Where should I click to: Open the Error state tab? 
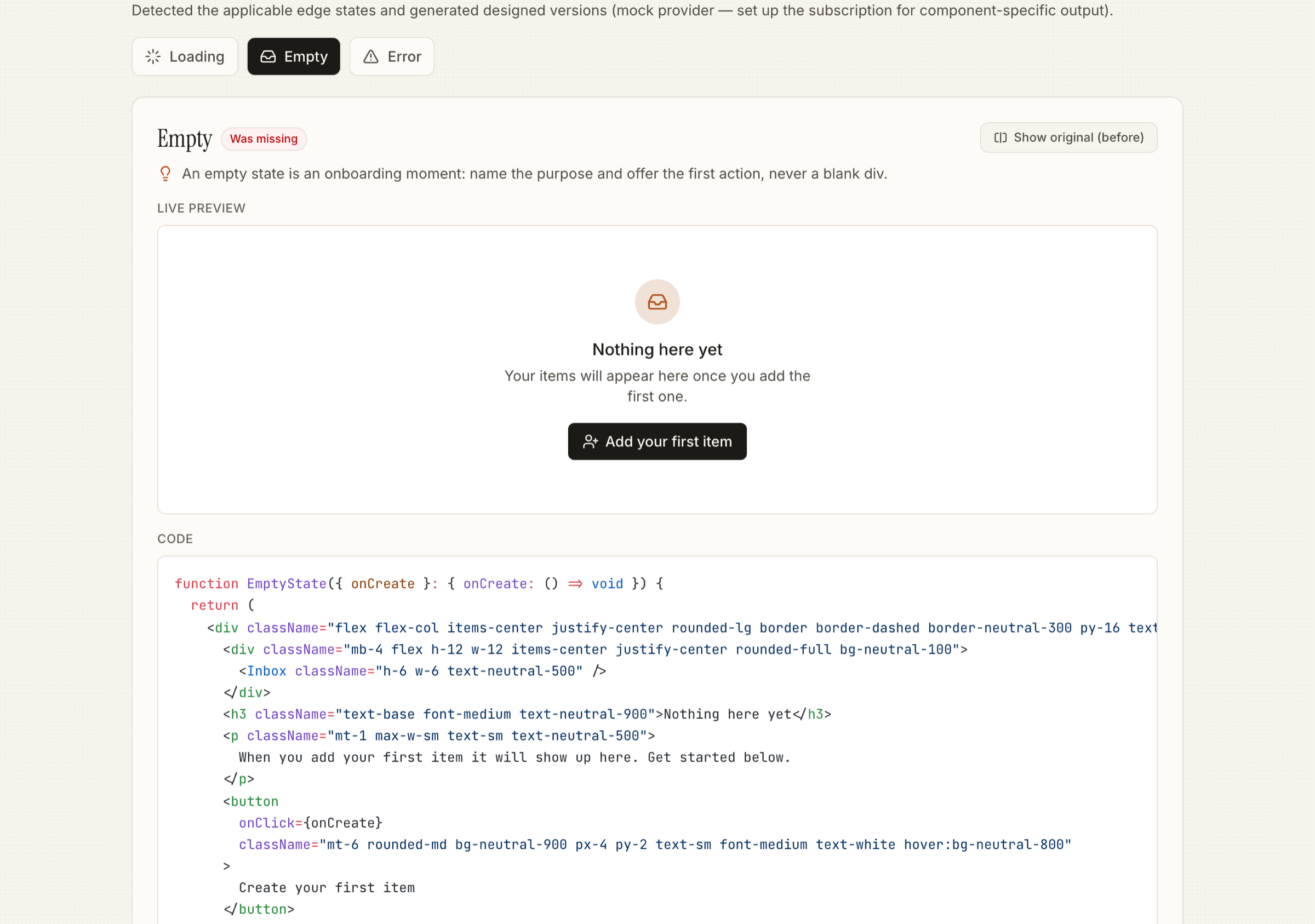click(392, 56)
